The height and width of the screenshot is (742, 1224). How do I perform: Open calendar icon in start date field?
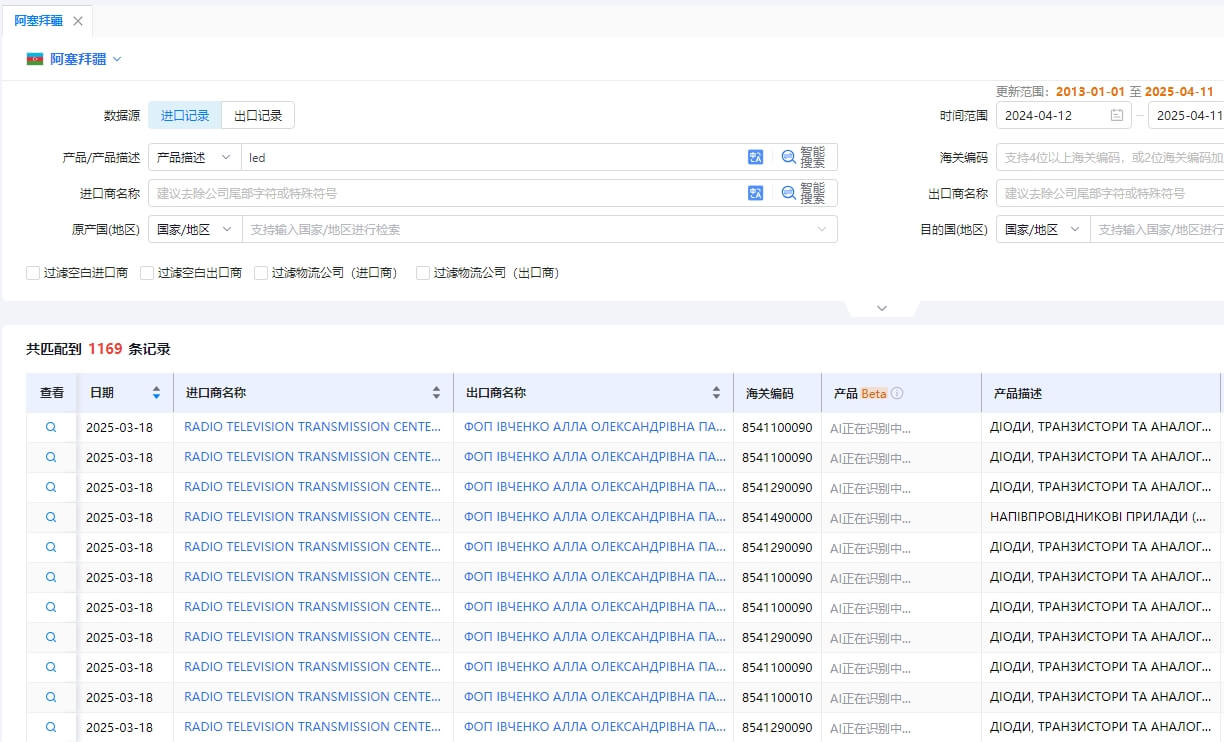click(1116, 116)
